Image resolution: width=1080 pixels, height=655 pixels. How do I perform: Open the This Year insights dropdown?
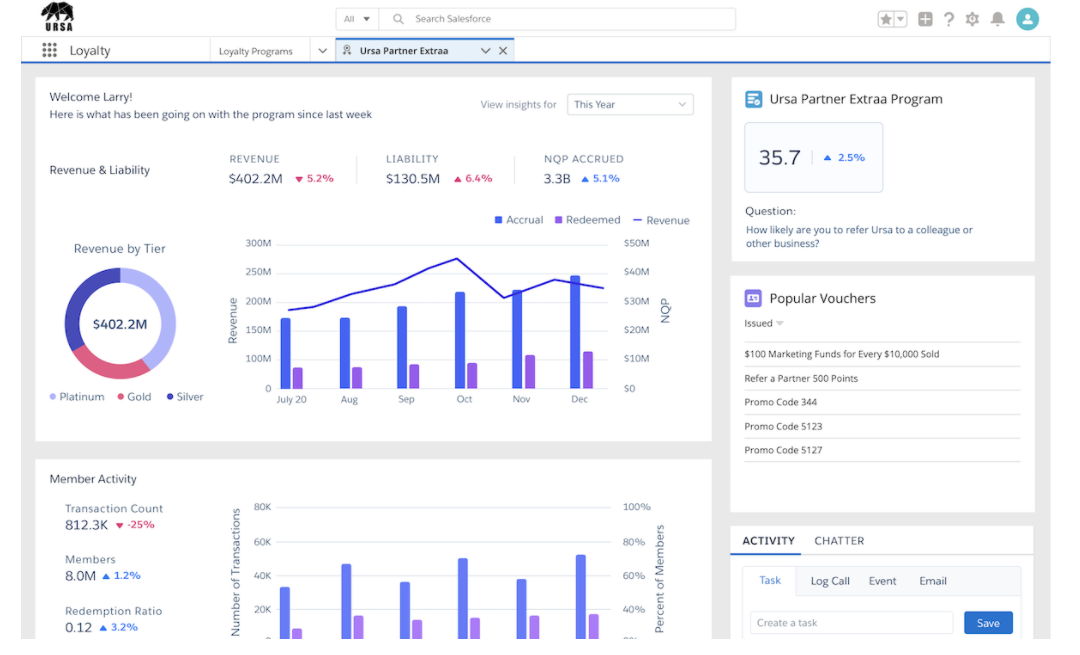[x=630, y=105]
